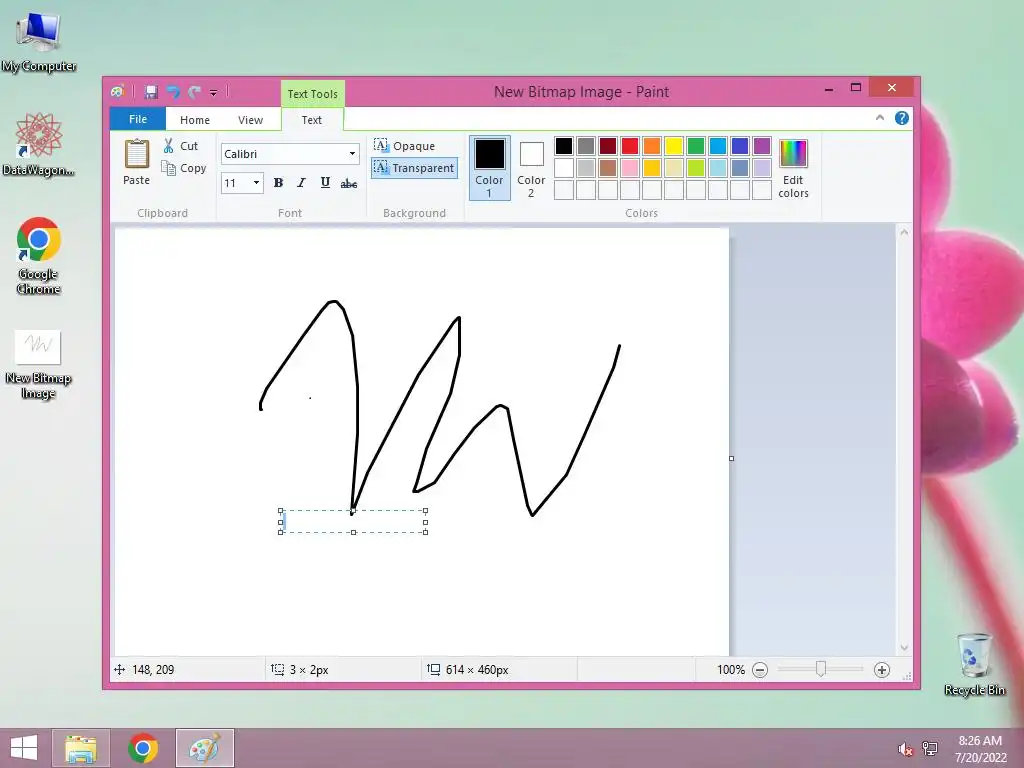The height and width of the screenshot is (768, 1024).
Task: Choose the purple color swatch
Action: pyautogui.click(x=761, y=146)
